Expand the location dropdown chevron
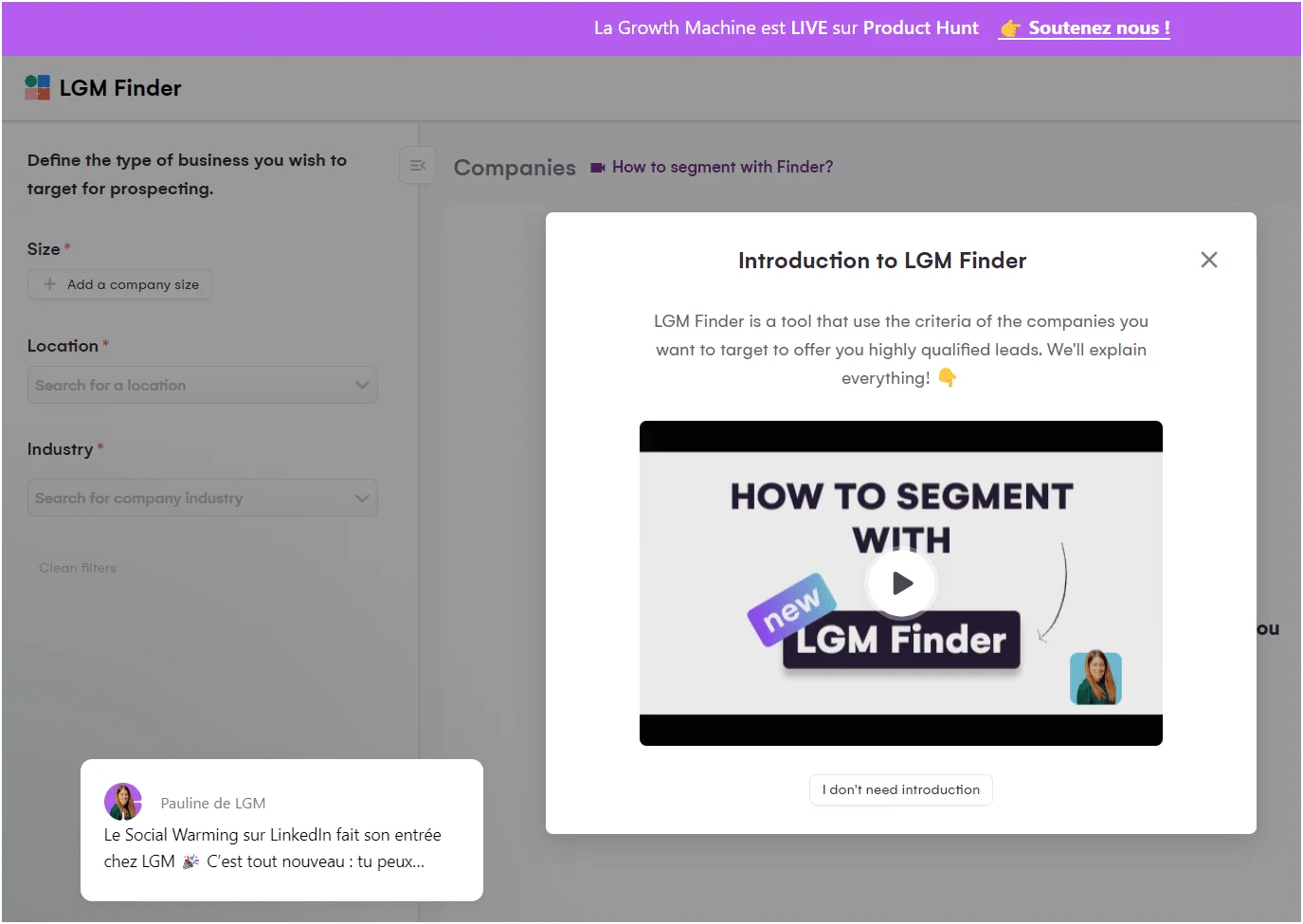 [362, 385]
